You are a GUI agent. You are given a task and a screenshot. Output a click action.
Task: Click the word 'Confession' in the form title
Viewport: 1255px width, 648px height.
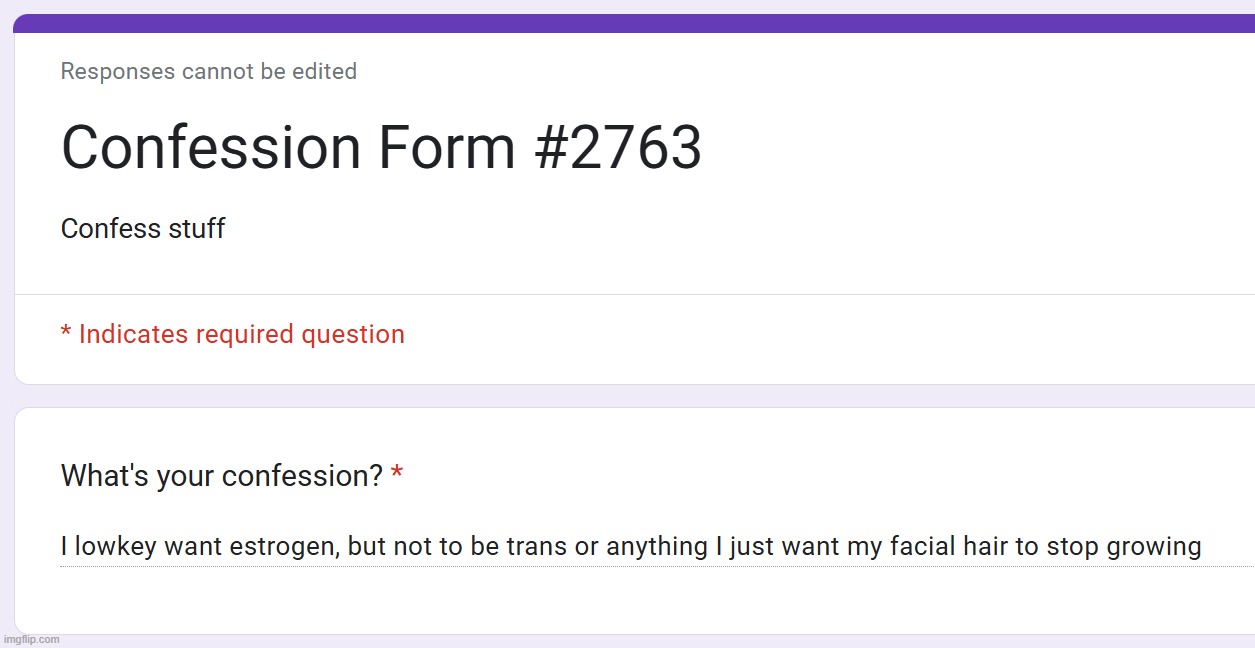pos(211,148)
